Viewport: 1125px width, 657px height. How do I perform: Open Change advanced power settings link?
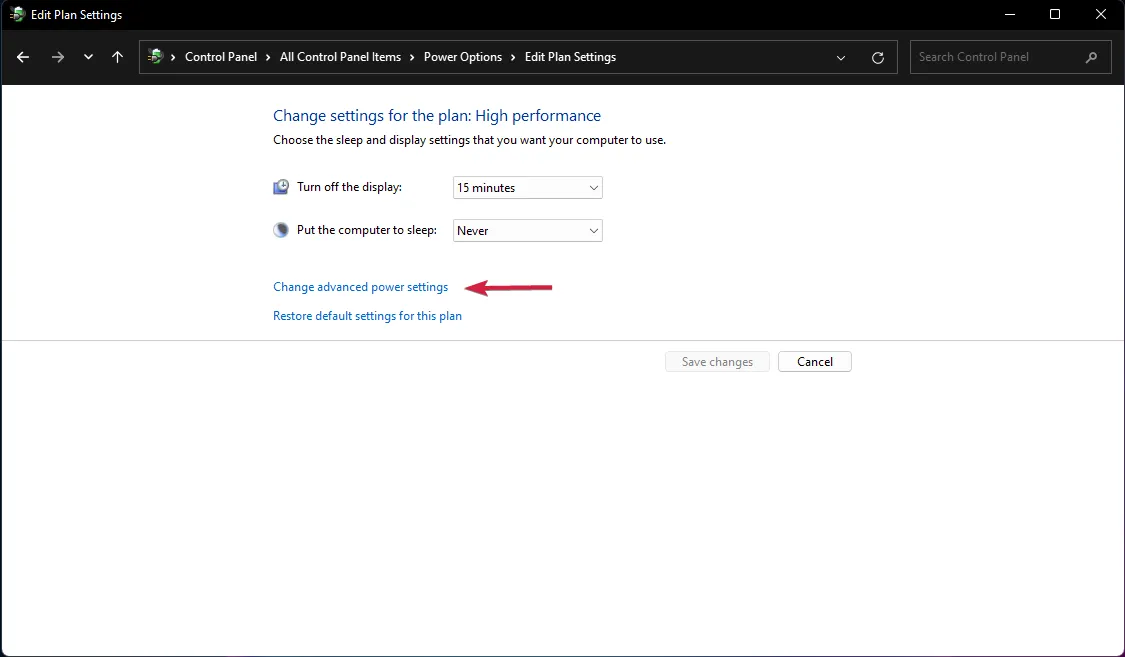(360, 287)
